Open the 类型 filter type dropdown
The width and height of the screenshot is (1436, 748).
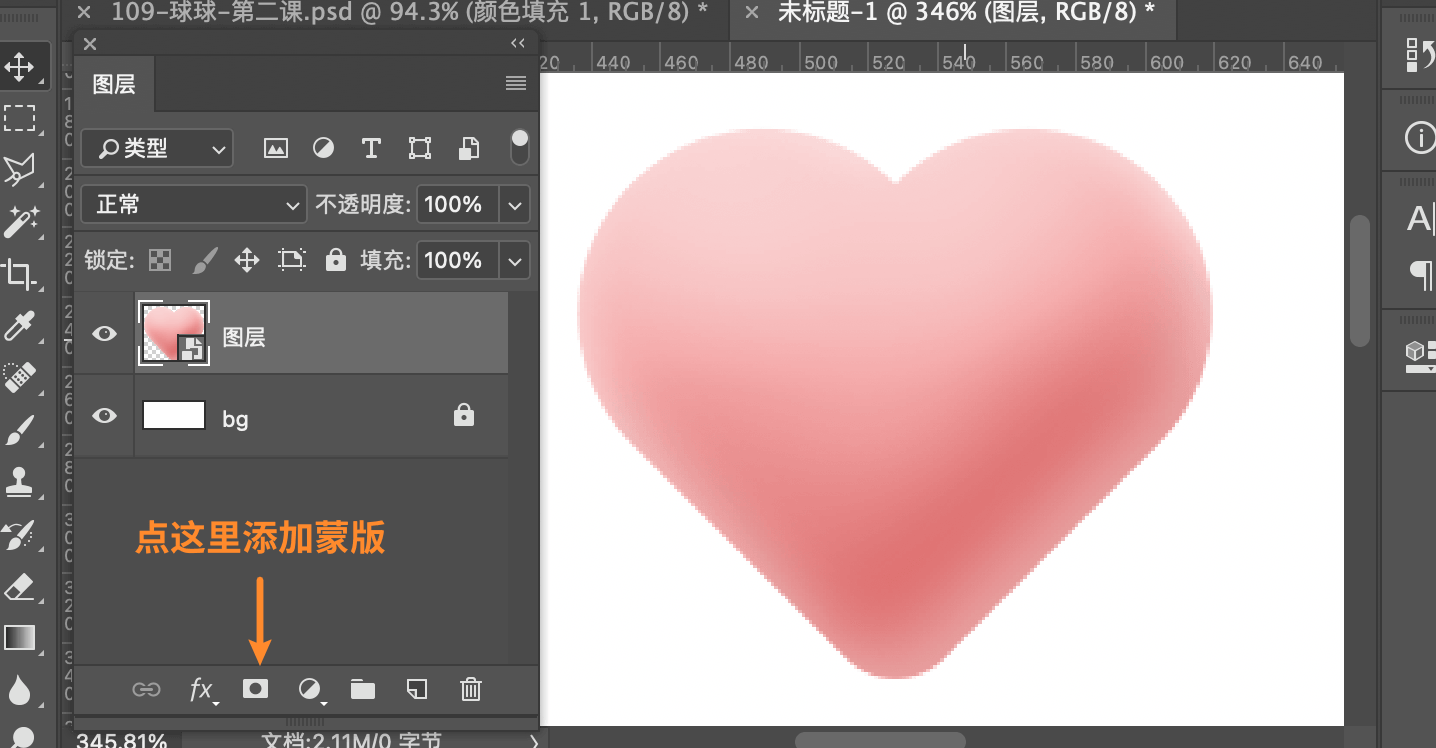[x=157, y=149]
